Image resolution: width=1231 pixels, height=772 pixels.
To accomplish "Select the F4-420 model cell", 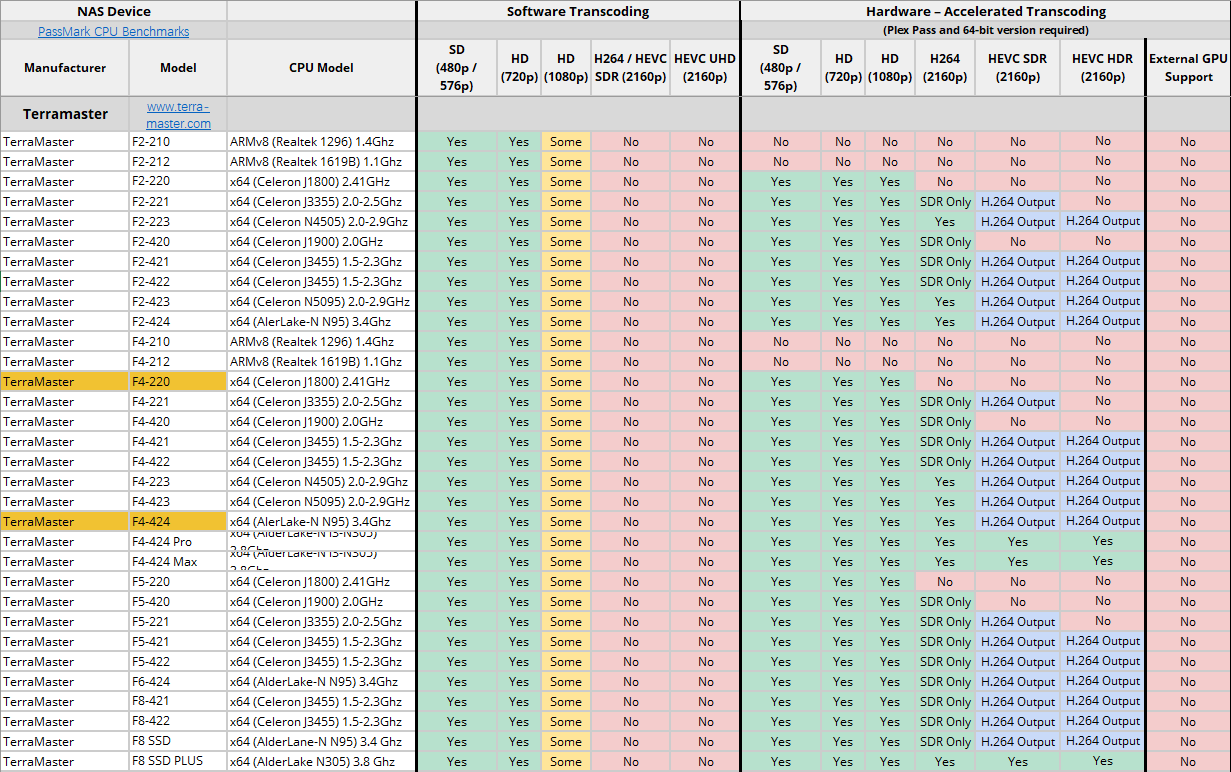I will [x=178, y=421].
